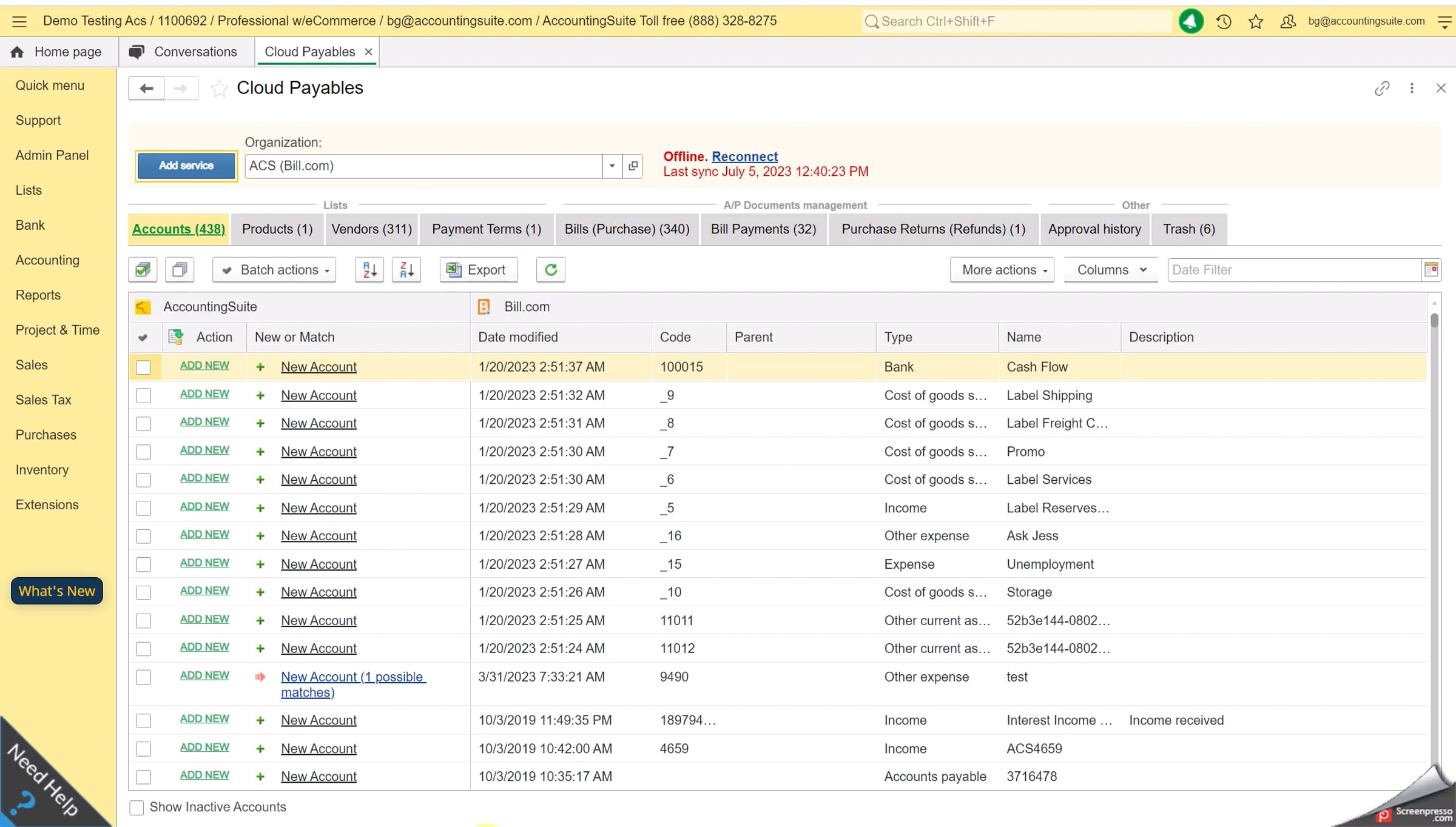1456x827 pixels.
Task: Expand Organization ACS (Bill.com) dropdown arrow
Action: pos(612,166)
